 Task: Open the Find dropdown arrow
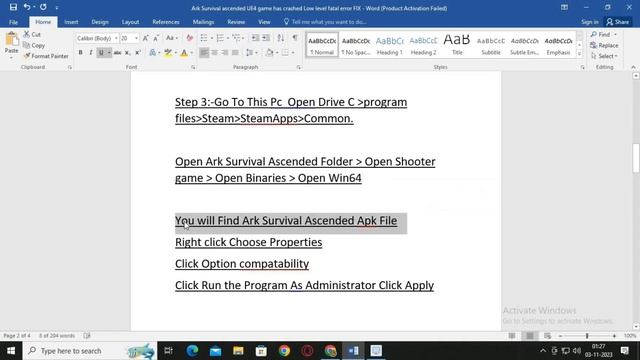(616, 35)
